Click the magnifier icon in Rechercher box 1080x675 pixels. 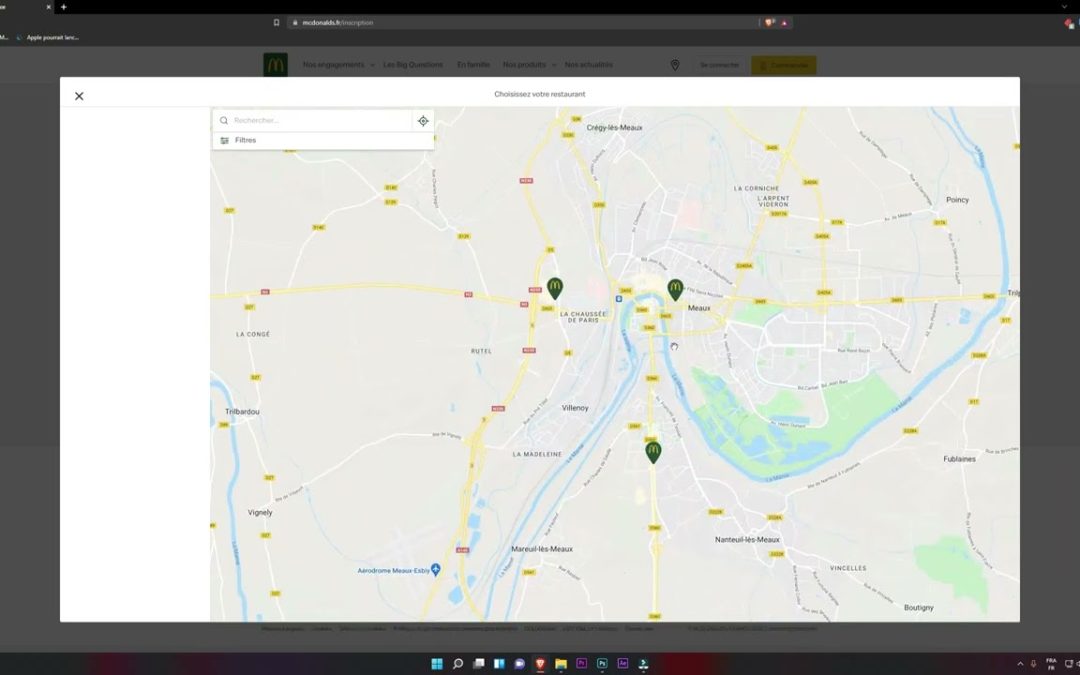224,121
